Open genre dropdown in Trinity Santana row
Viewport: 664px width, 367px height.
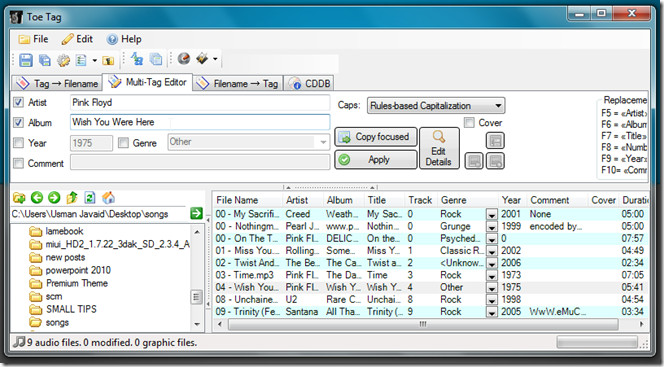[x=491, y=312]
